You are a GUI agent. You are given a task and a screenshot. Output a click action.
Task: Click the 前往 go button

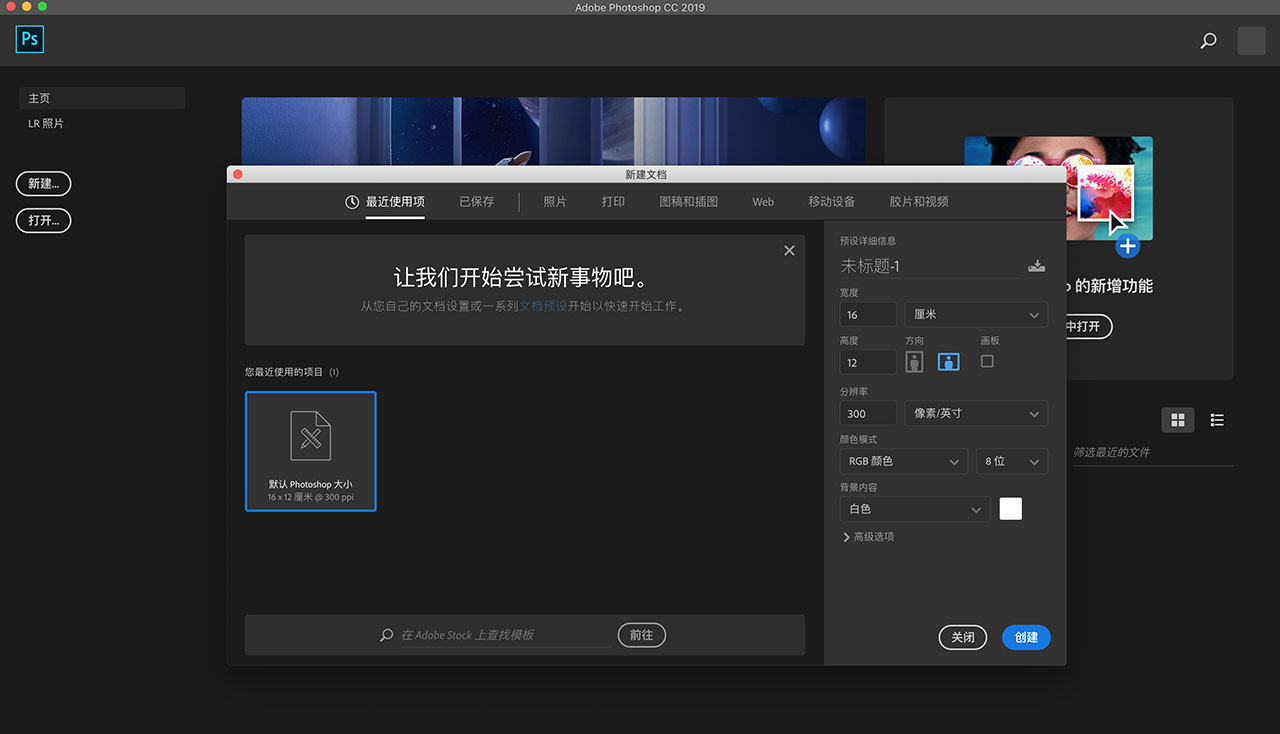point(641,635)
